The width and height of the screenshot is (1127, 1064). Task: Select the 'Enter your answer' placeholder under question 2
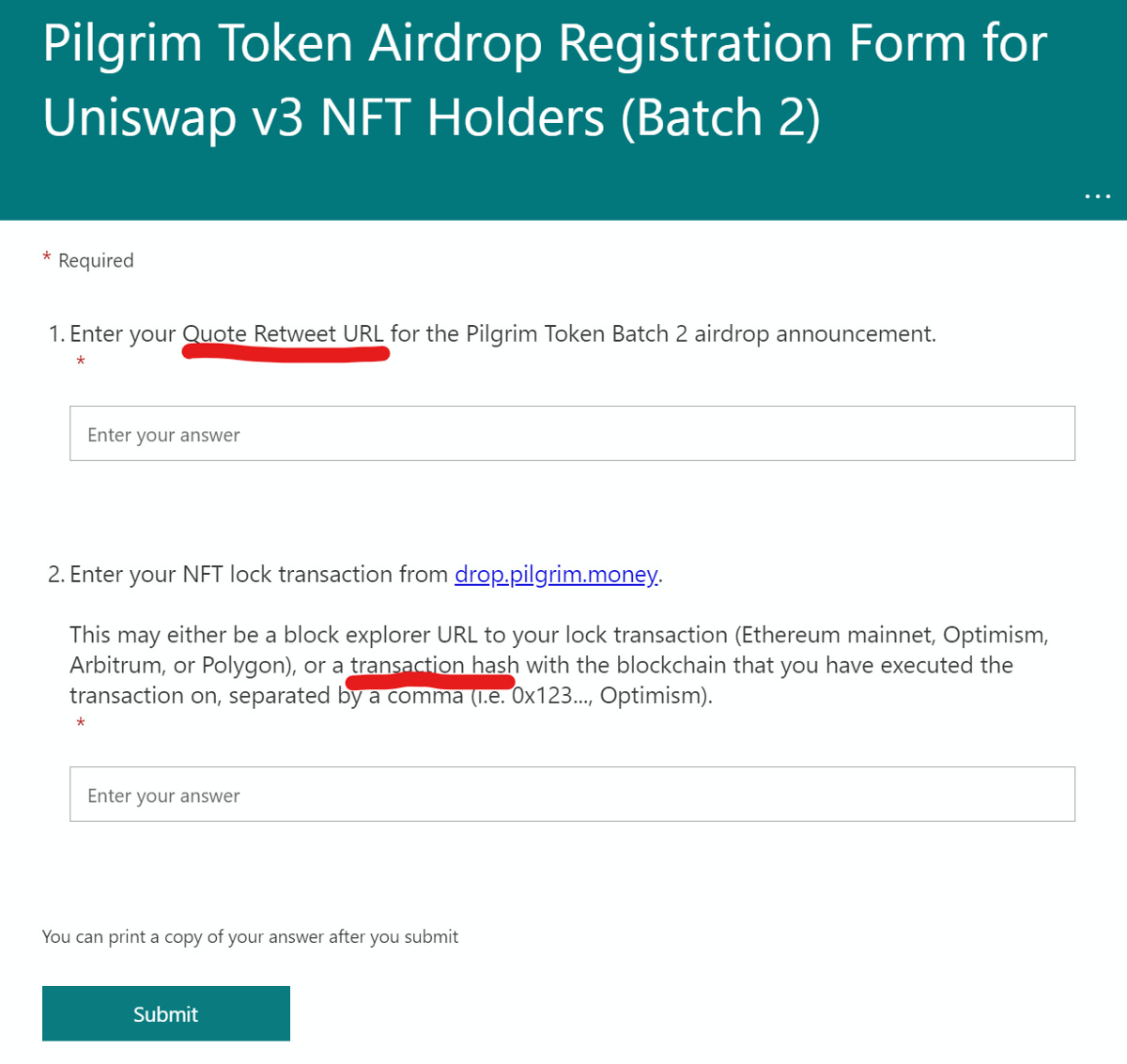pyautogui.click(x=163, y=794)
